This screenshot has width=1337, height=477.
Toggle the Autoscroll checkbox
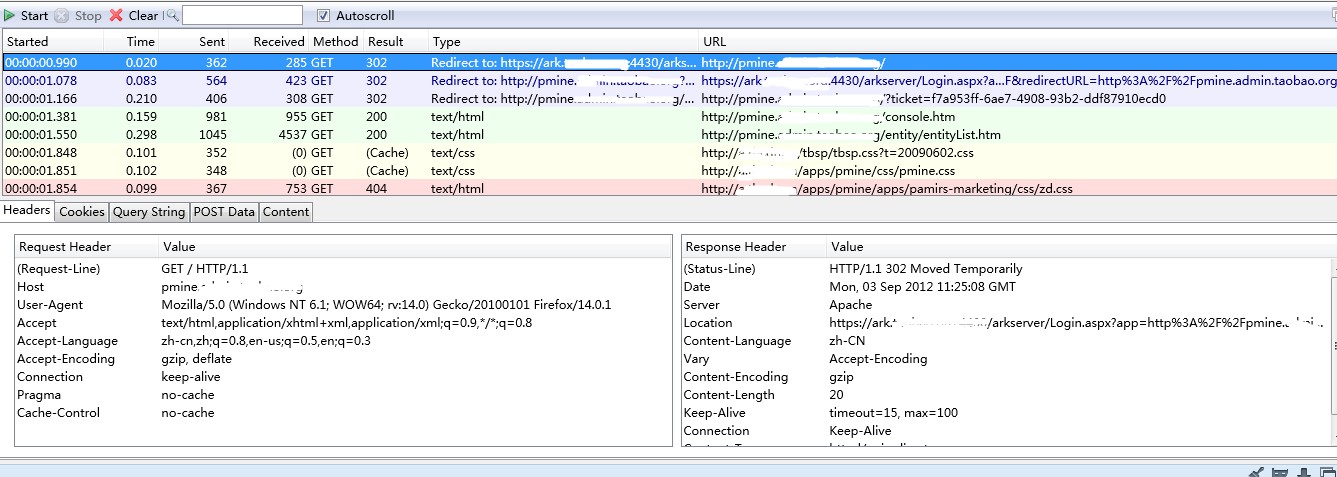[323, 15]
